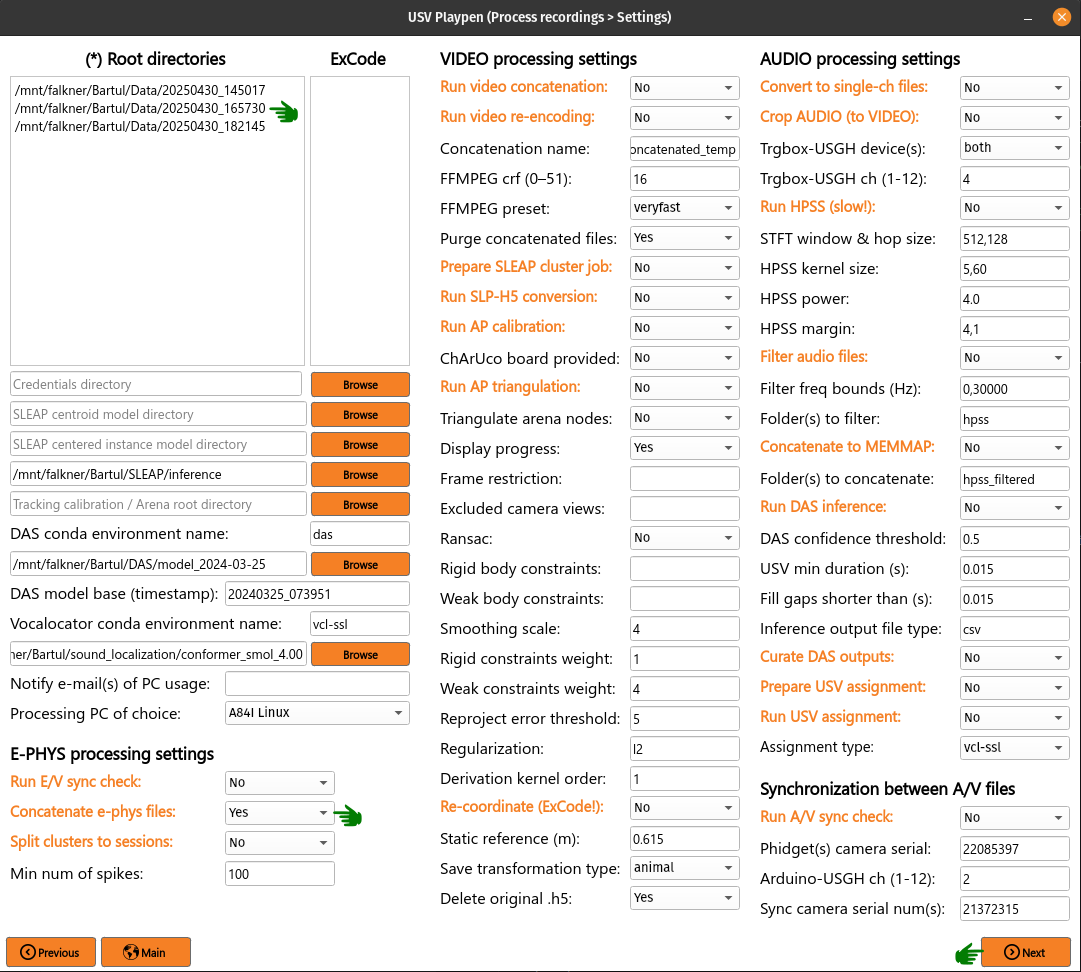Open Prepare SLEAP cluster job dropdown

pos(684,267)
